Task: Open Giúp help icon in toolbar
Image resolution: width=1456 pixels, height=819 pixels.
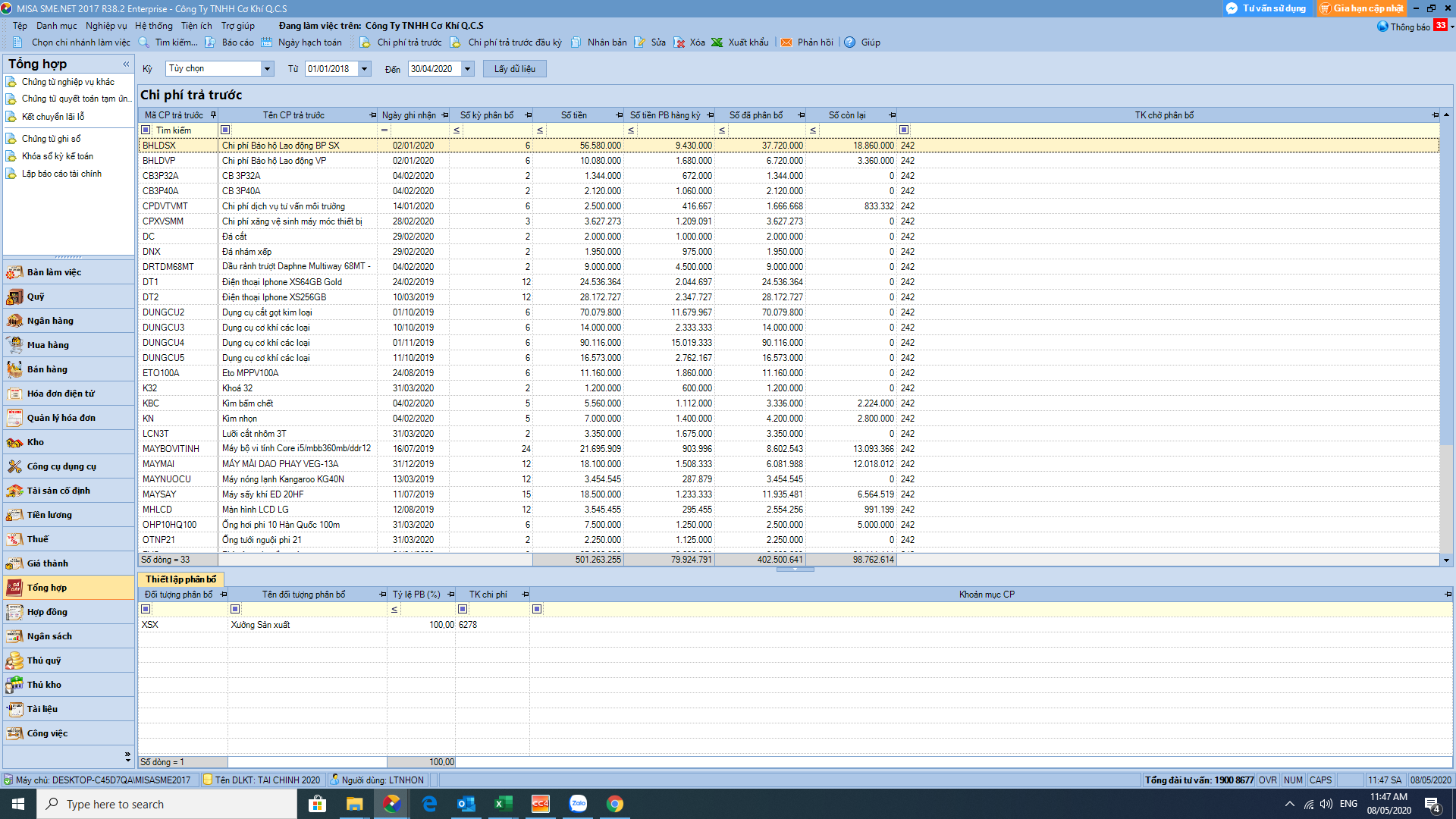Action: coord(850,42)
